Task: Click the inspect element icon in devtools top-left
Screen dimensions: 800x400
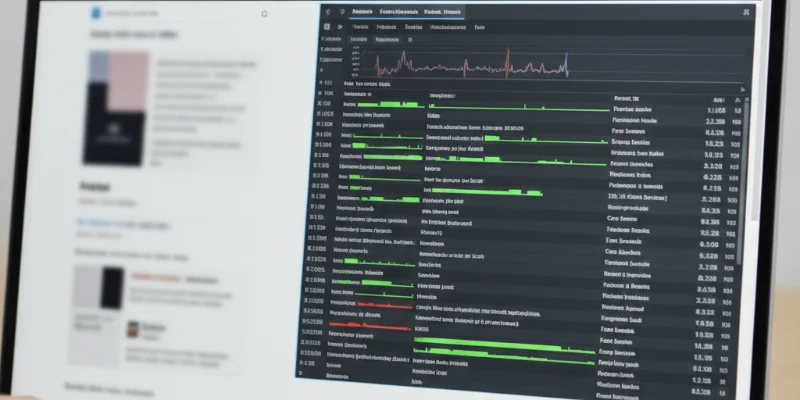Action: (x=331, y=11)
